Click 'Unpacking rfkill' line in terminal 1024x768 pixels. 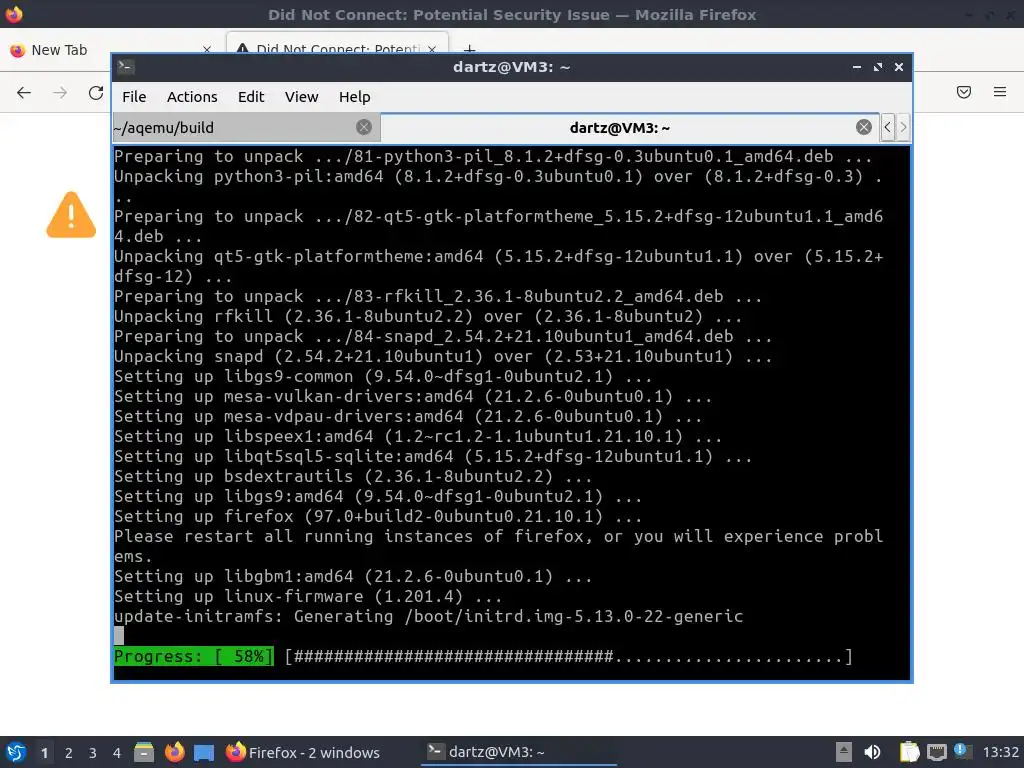[x=428, y=316]
